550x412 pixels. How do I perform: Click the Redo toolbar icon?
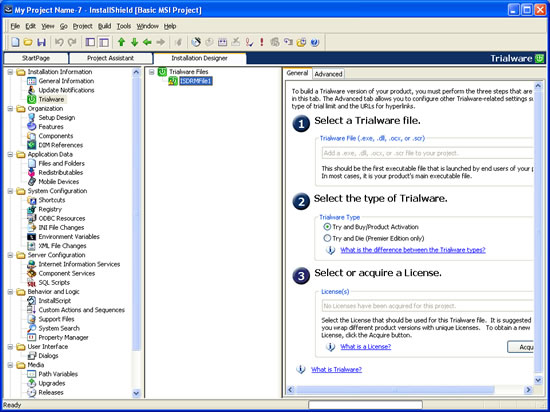[72, 42]
